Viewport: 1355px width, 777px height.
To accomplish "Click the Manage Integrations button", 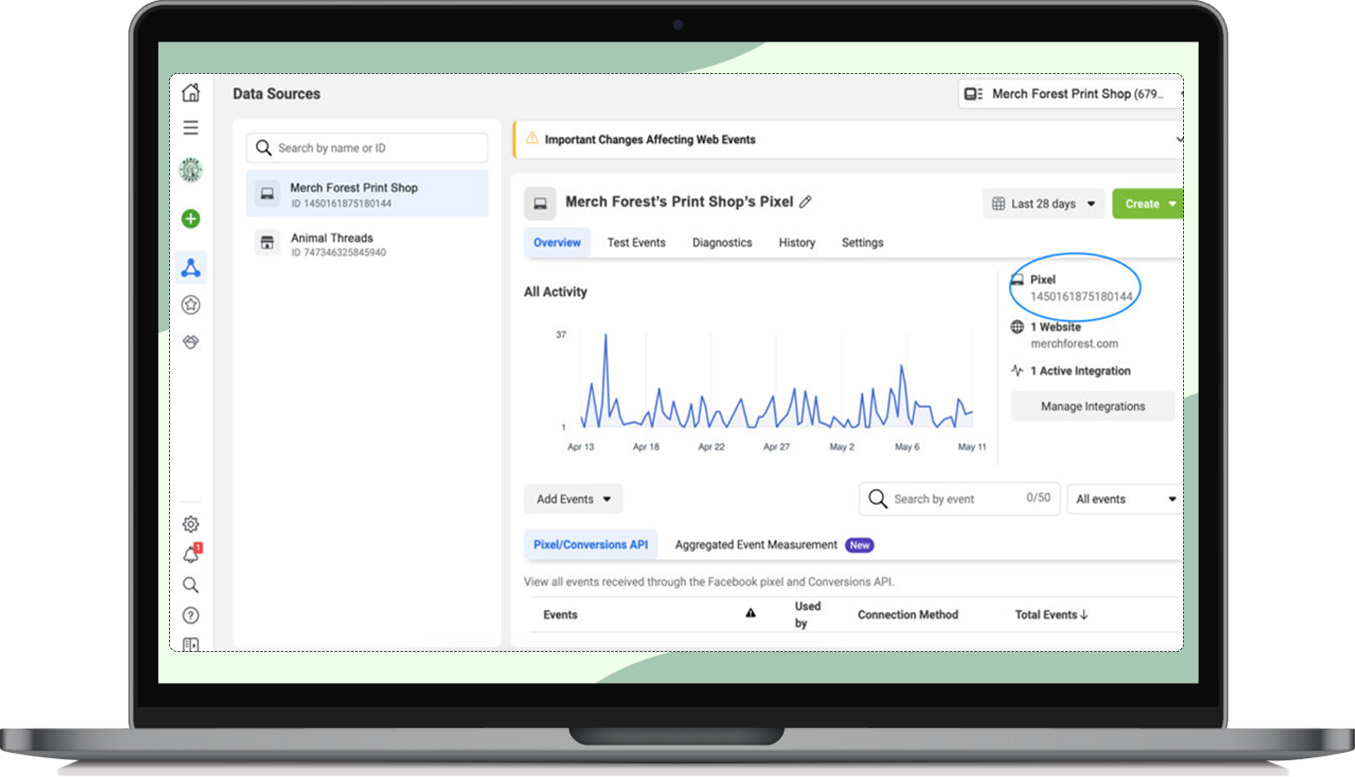I will (1093, 406).
